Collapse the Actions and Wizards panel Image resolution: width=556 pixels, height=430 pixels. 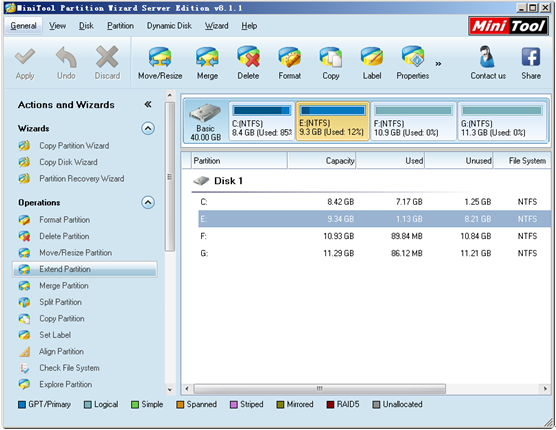148,104
